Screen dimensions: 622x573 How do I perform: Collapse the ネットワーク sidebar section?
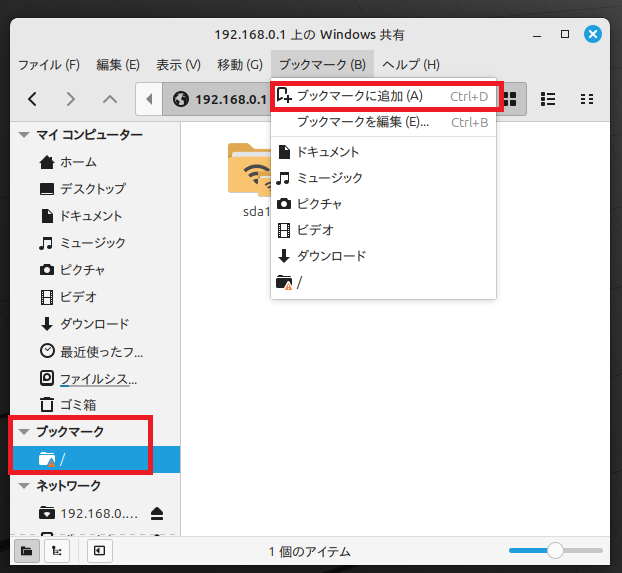coord(24,486)
